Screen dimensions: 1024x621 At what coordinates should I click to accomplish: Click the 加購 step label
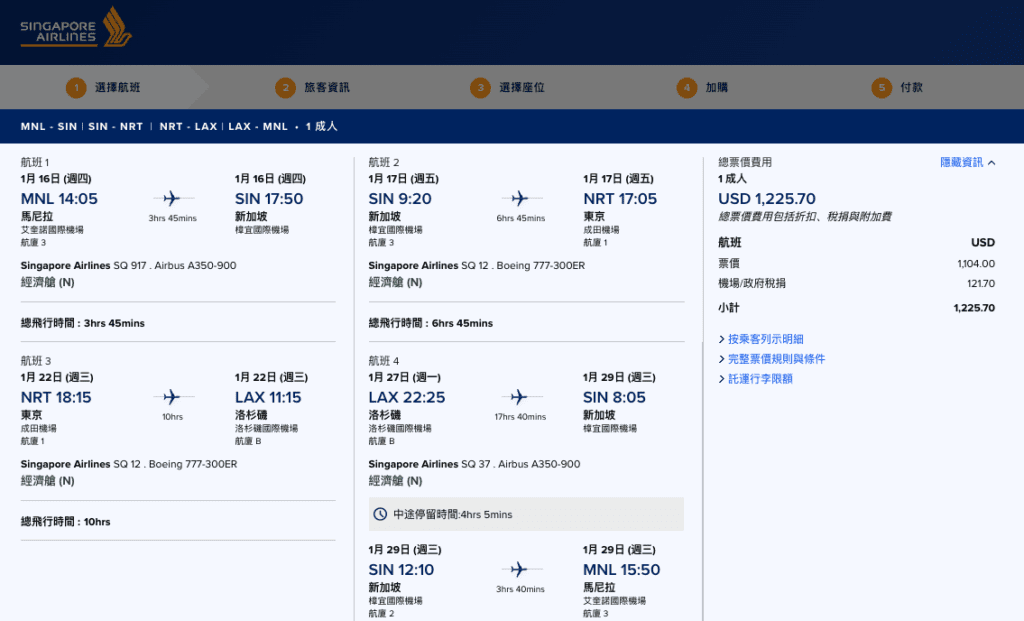coord(716,88)
